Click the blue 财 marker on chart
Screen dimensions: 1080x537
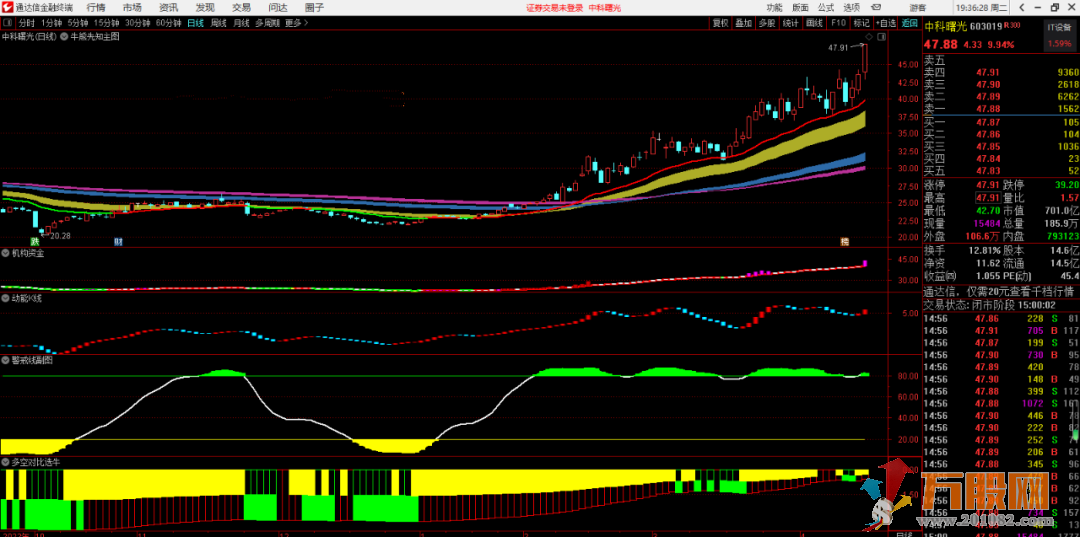118,242
